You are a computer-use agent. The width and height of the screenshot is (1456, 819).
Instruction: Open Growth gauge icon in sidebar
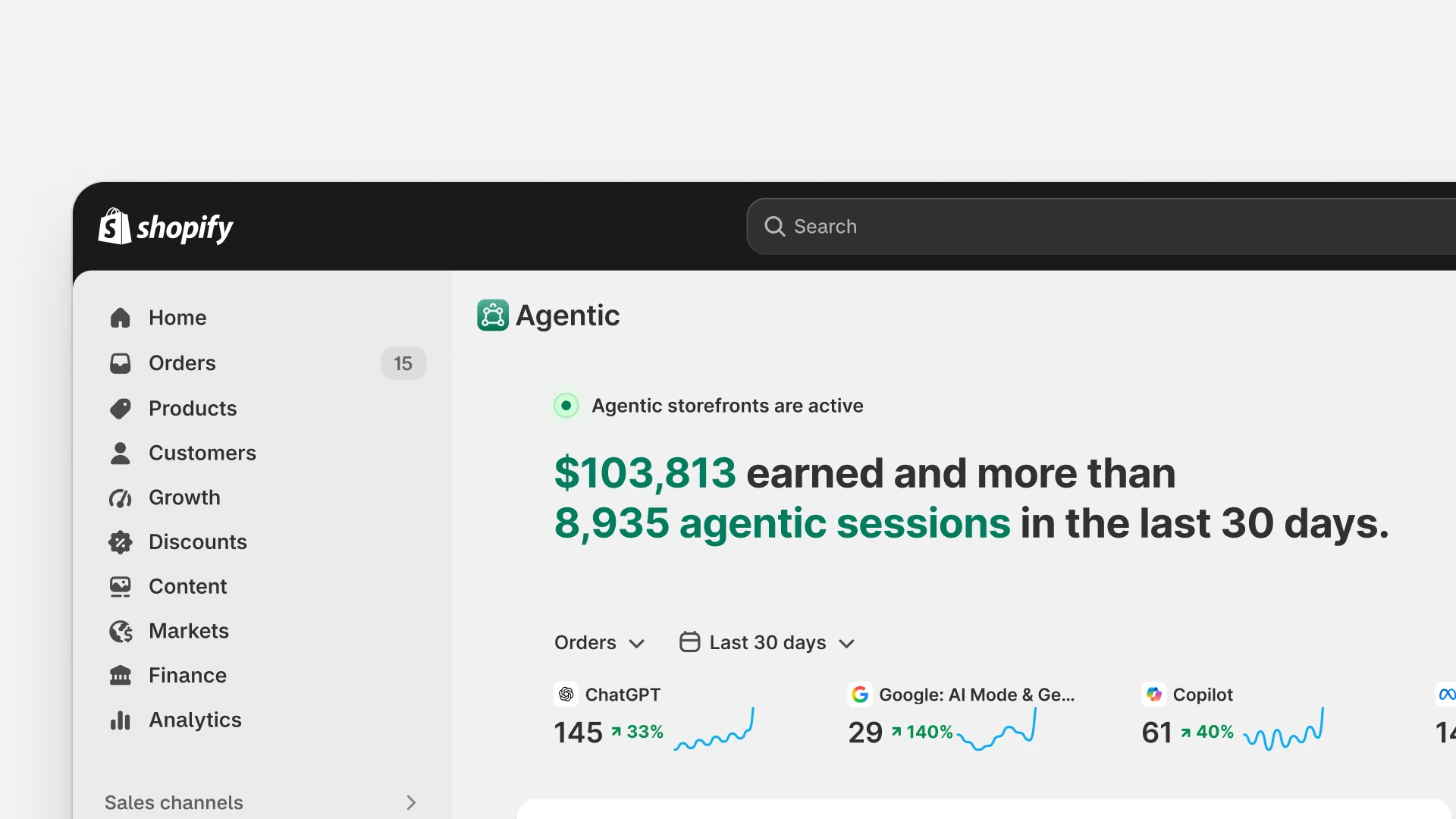point(121,497)
